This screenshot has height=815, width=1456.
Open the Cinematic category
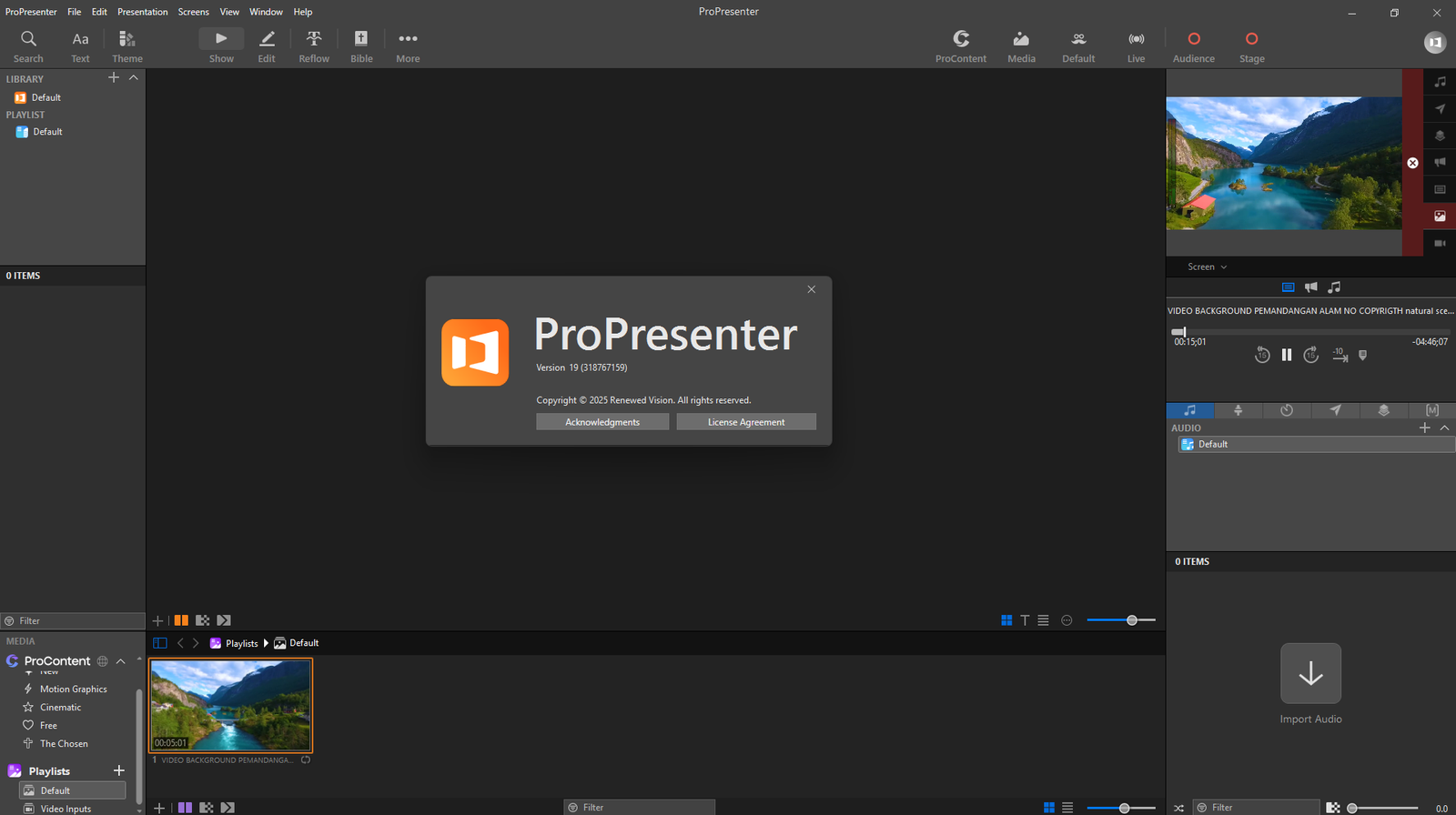pos(60,708)
